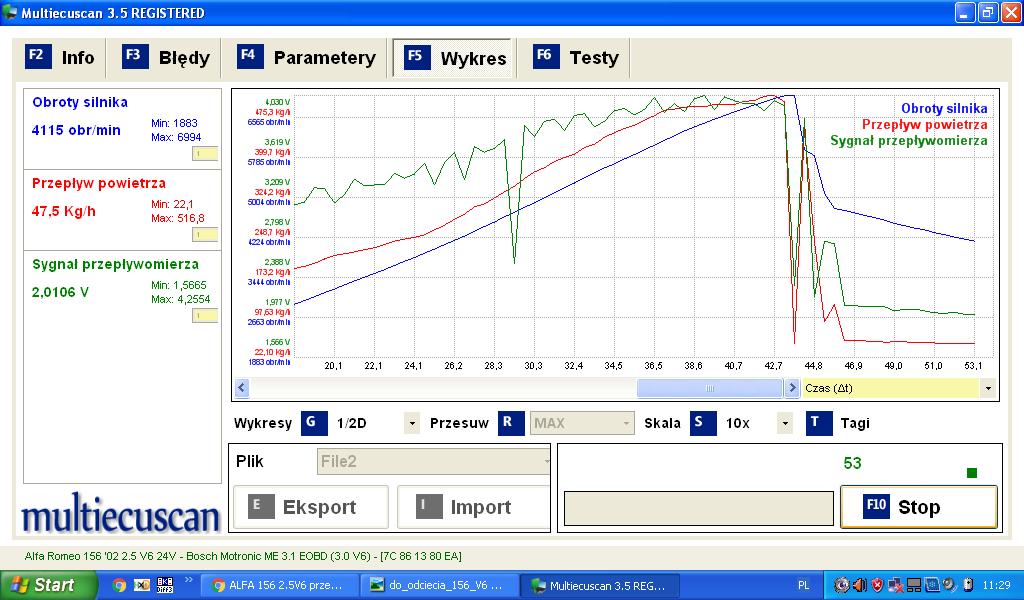Click the PL language indicator
Viewport: 1024px width, 600px height.
coord(804,586)
